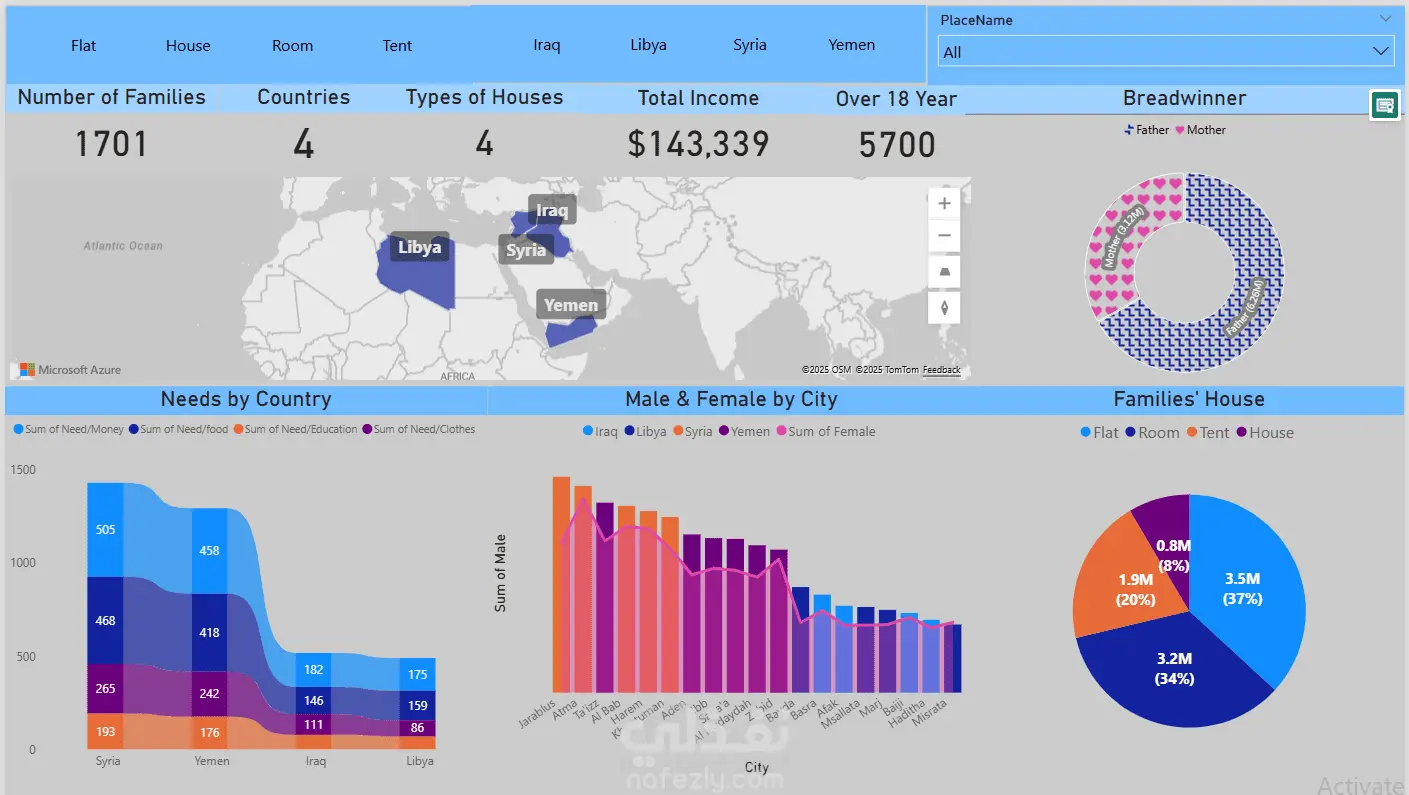
Task: Select the Iraq label on the map
Action: (x=552, y=210)
